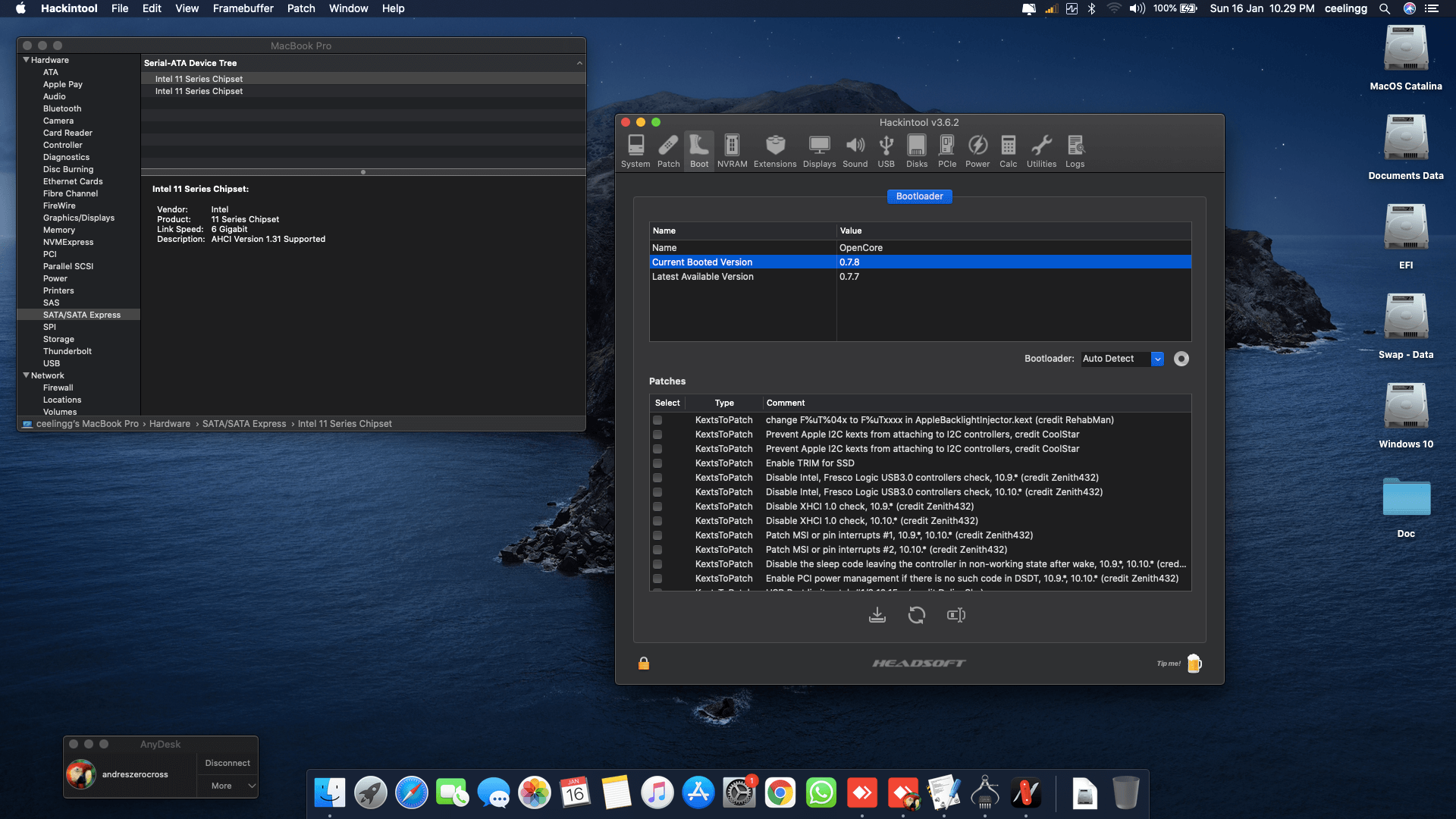Check the Enable TRIM for SSD patch
The width and height of the screenshot is (1456, 819).
[657, 463]
